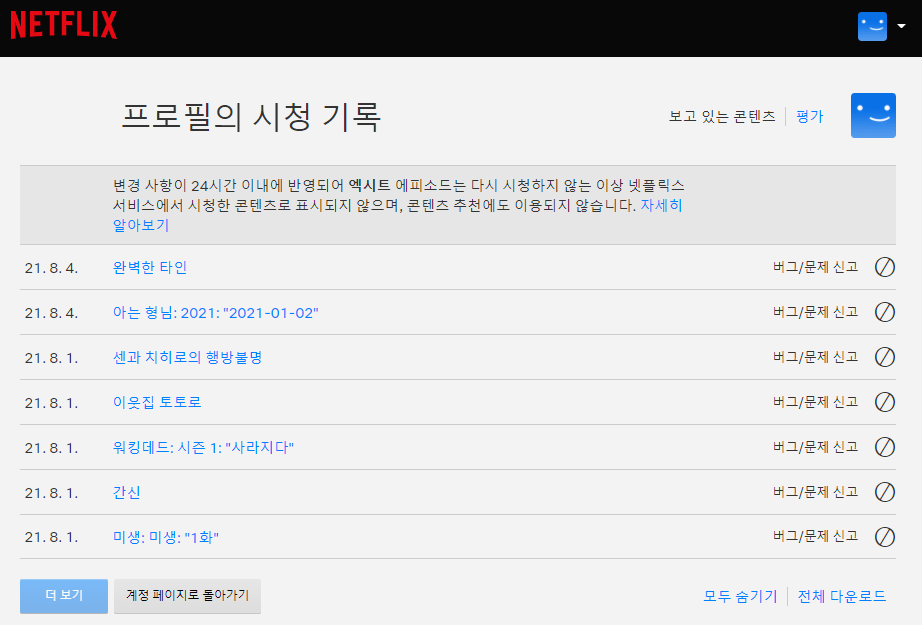Report a problem for 간신
The height and width of the screenshot is (625, 922).
tap(815, 492)
